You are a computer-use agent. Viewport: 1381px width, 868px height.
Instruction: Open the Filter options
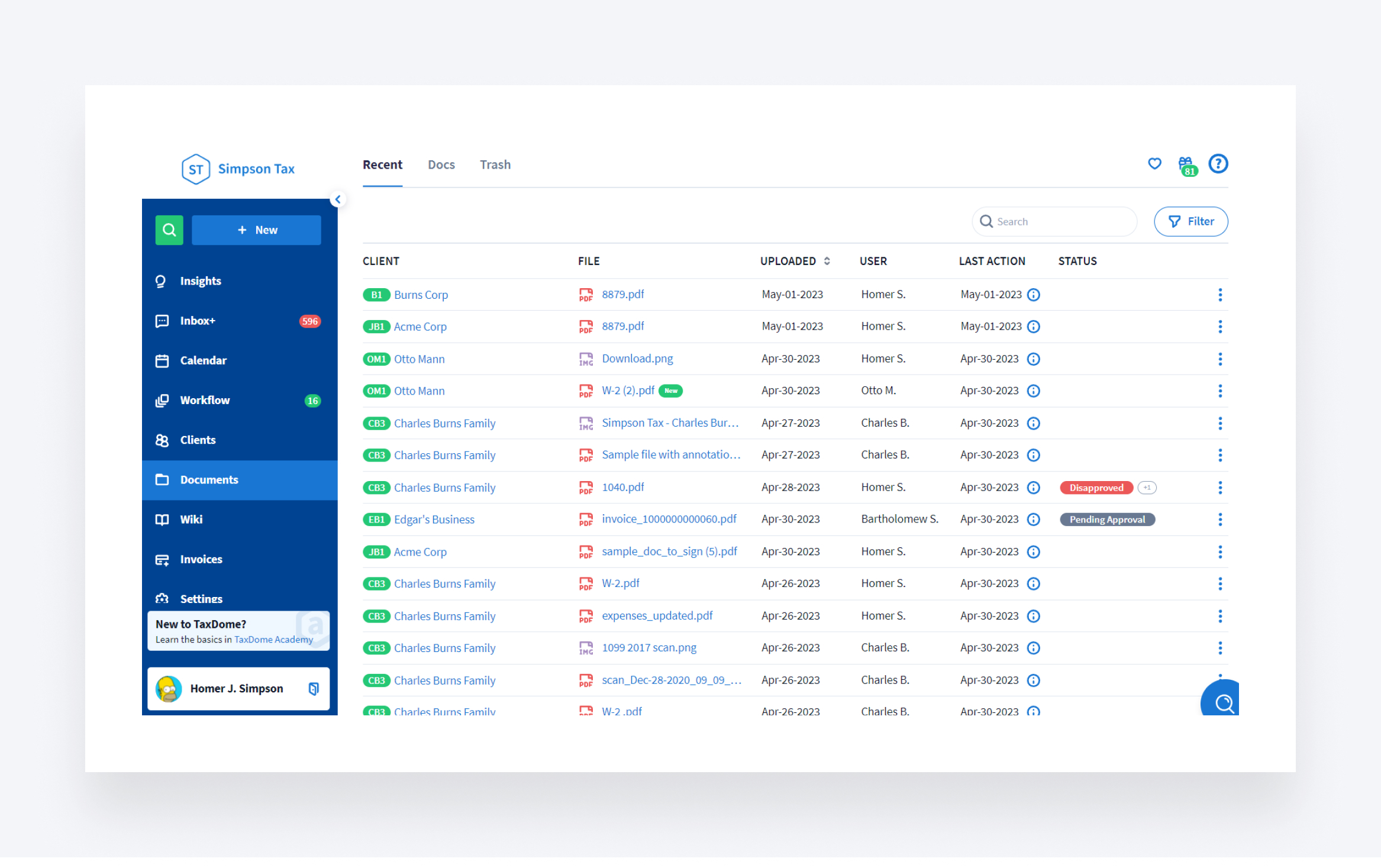(1190, 221)
